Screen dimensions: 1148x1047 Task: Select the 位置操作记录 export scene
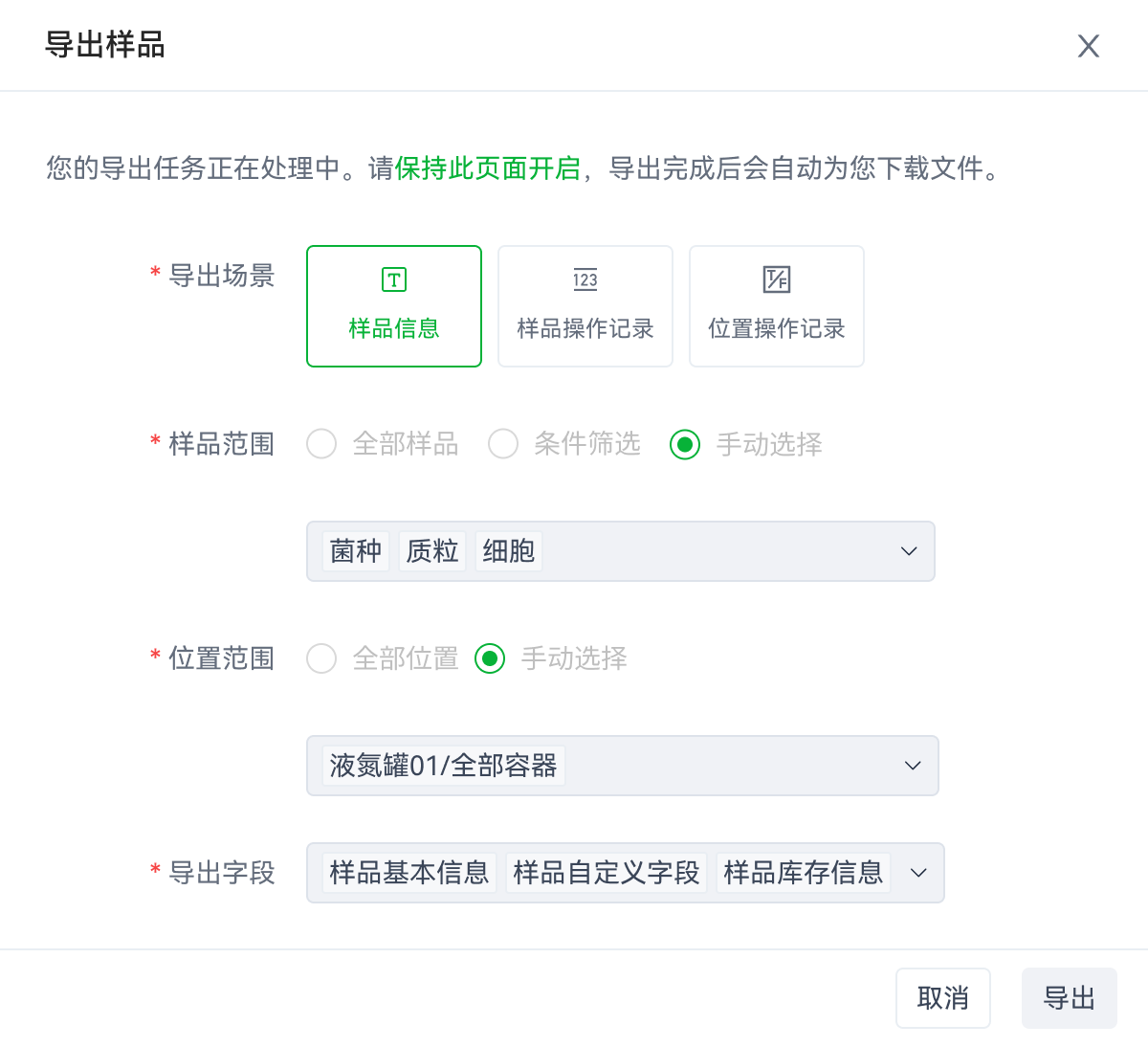776,306
